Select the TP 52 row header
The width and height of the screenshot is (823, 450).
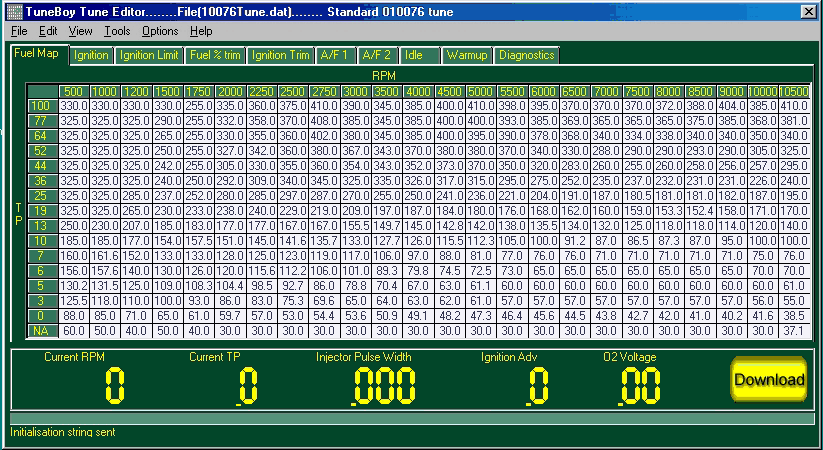tap(43, 151)
